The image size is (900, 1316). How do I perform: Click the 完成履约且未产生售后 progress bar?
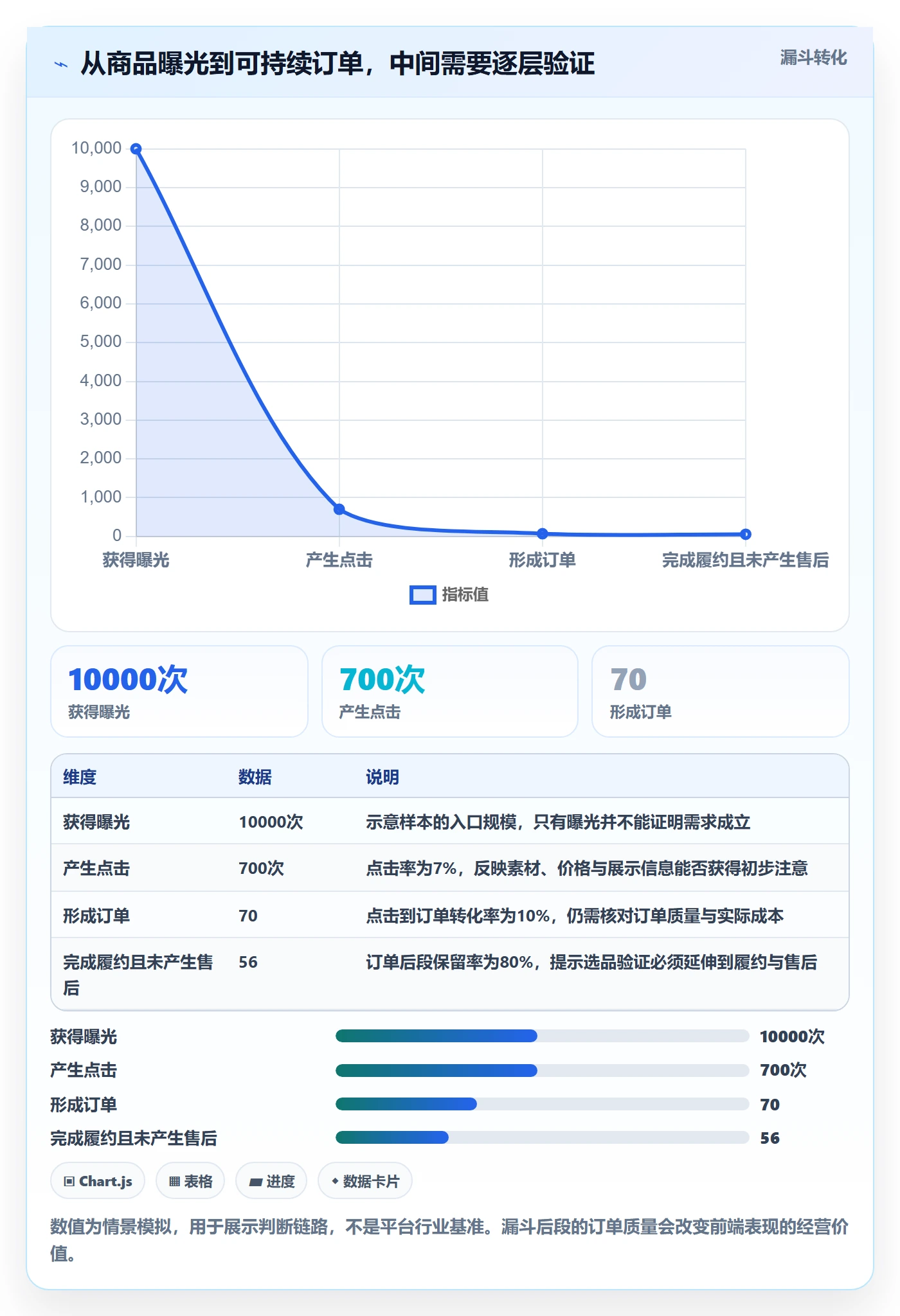542,1137
